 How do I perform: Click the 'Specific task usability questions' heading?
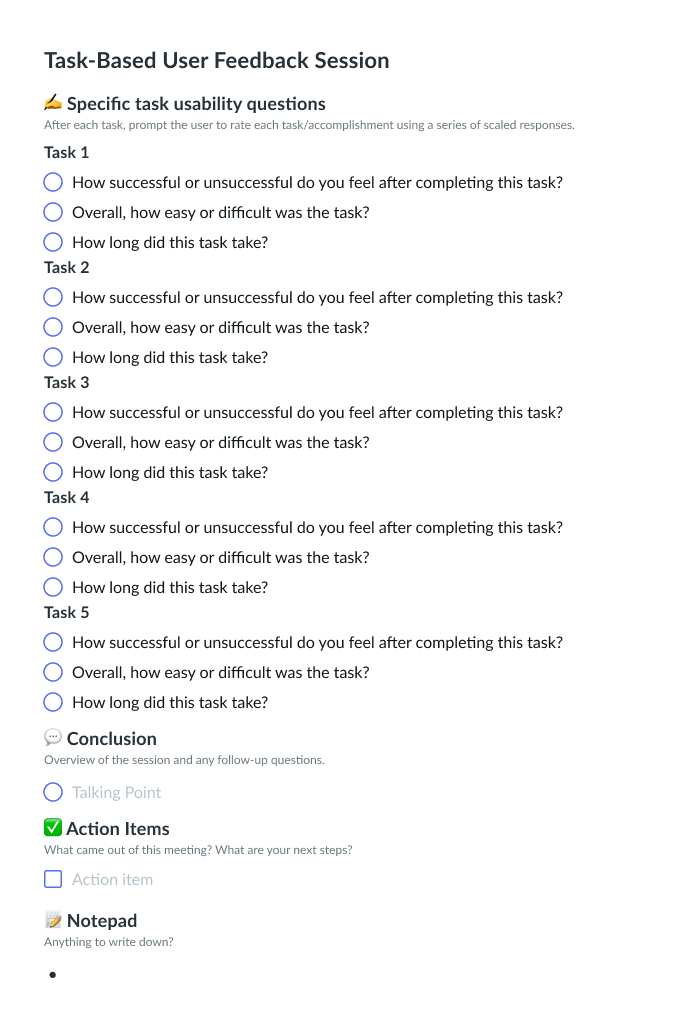196,103
